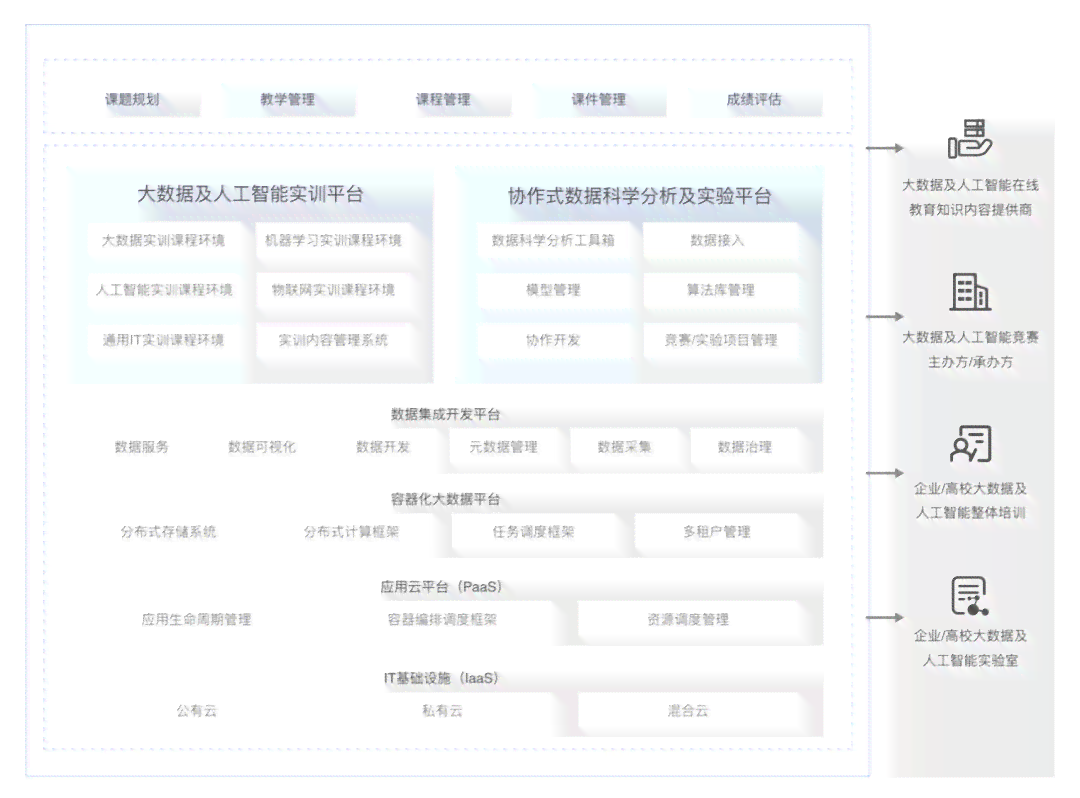The width and height of the screenshot is (1080, 798).
Task: Open 机器学习实训课程环境 box
Action: tap(333, 240)
